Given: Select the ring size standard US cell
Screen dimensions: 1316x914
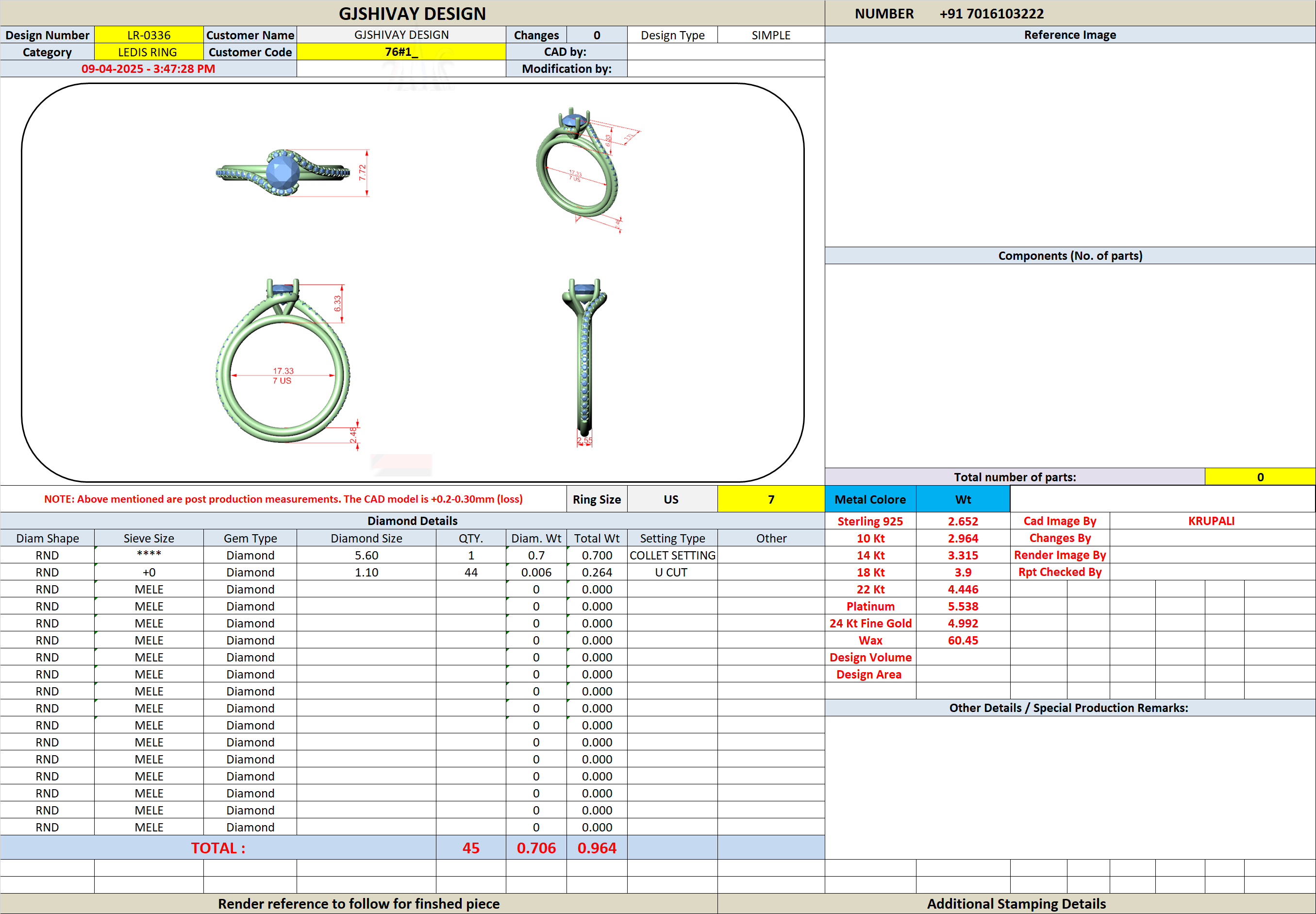Looking at the screenshot, I should 672,499.
